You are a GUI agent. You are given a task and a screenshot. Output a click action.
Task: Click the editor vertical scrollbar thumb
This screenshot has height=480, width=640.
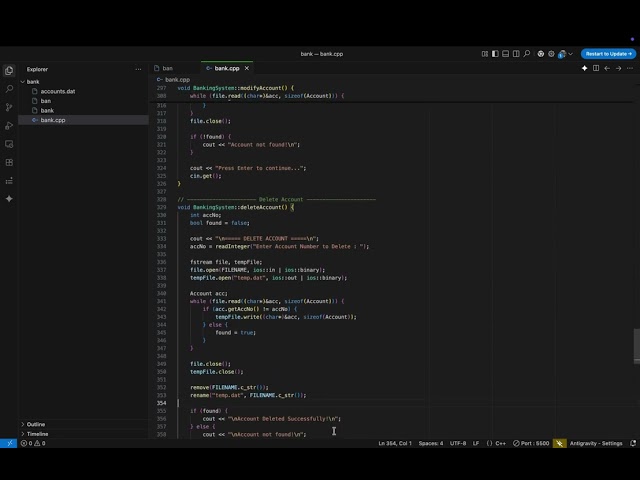636,345
